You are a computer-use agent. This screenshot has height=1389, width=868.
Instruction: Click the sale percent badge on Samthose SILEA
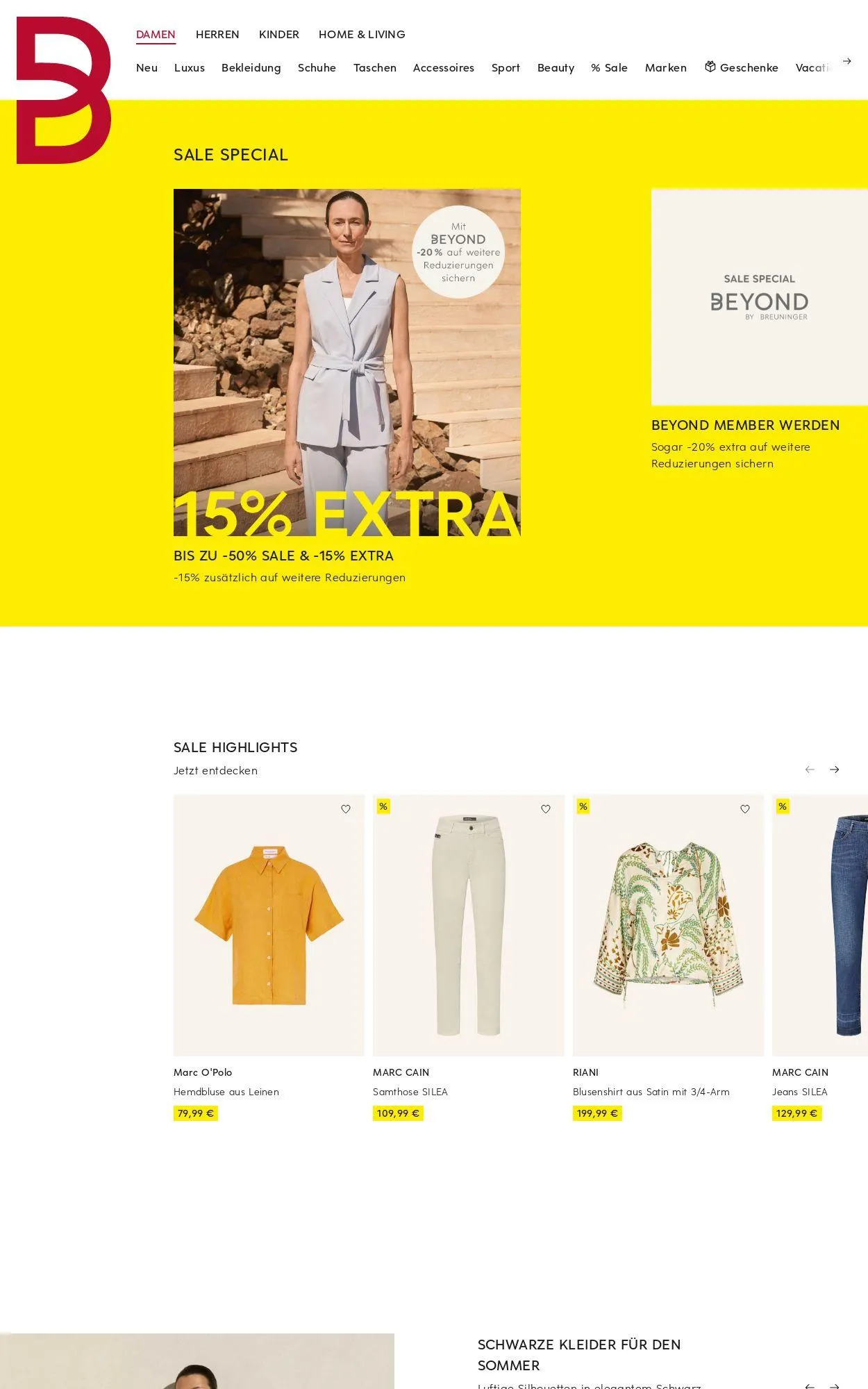click(x=383, y=806)
